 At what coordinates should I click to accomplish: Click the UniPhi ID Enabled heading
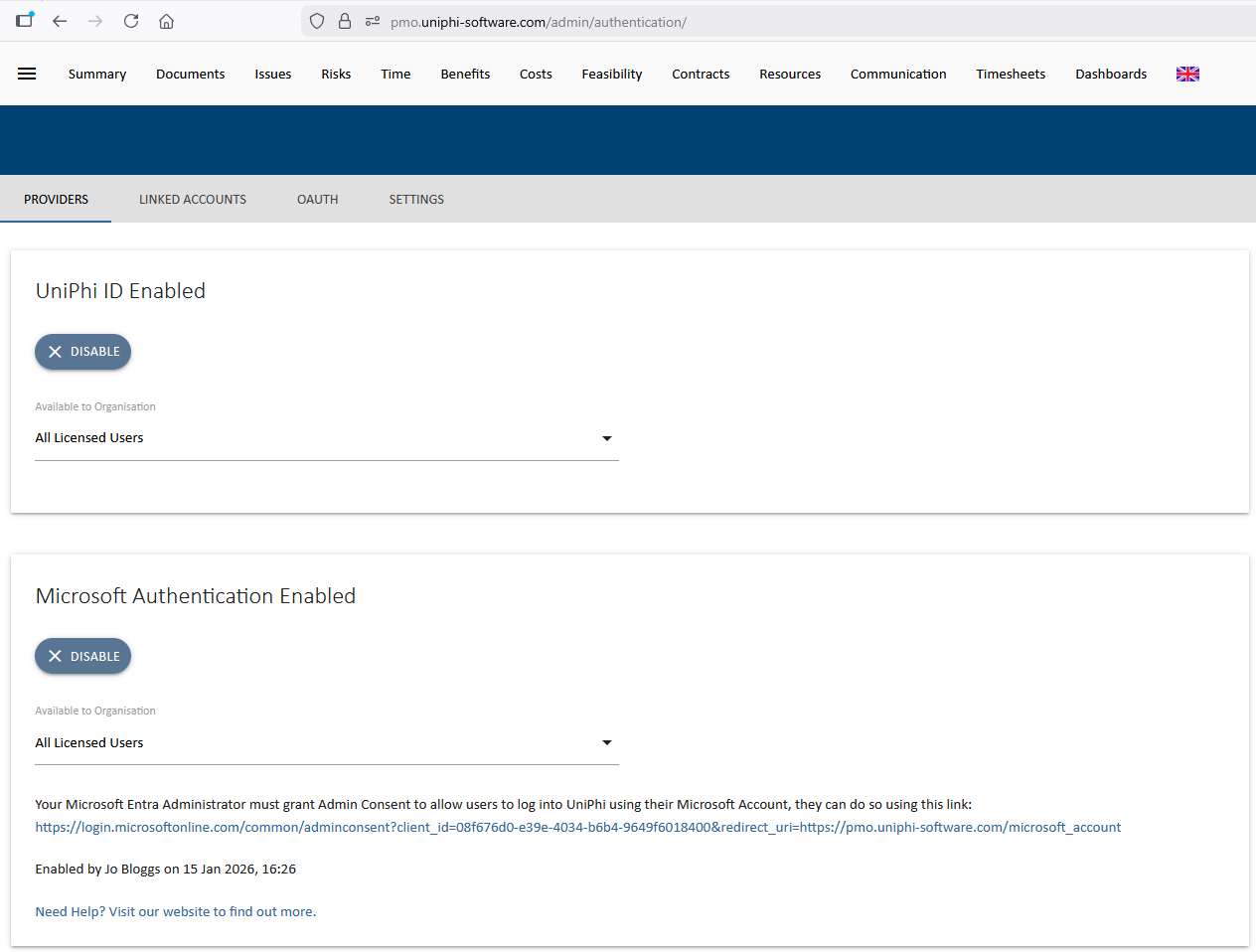pos(120,290)
